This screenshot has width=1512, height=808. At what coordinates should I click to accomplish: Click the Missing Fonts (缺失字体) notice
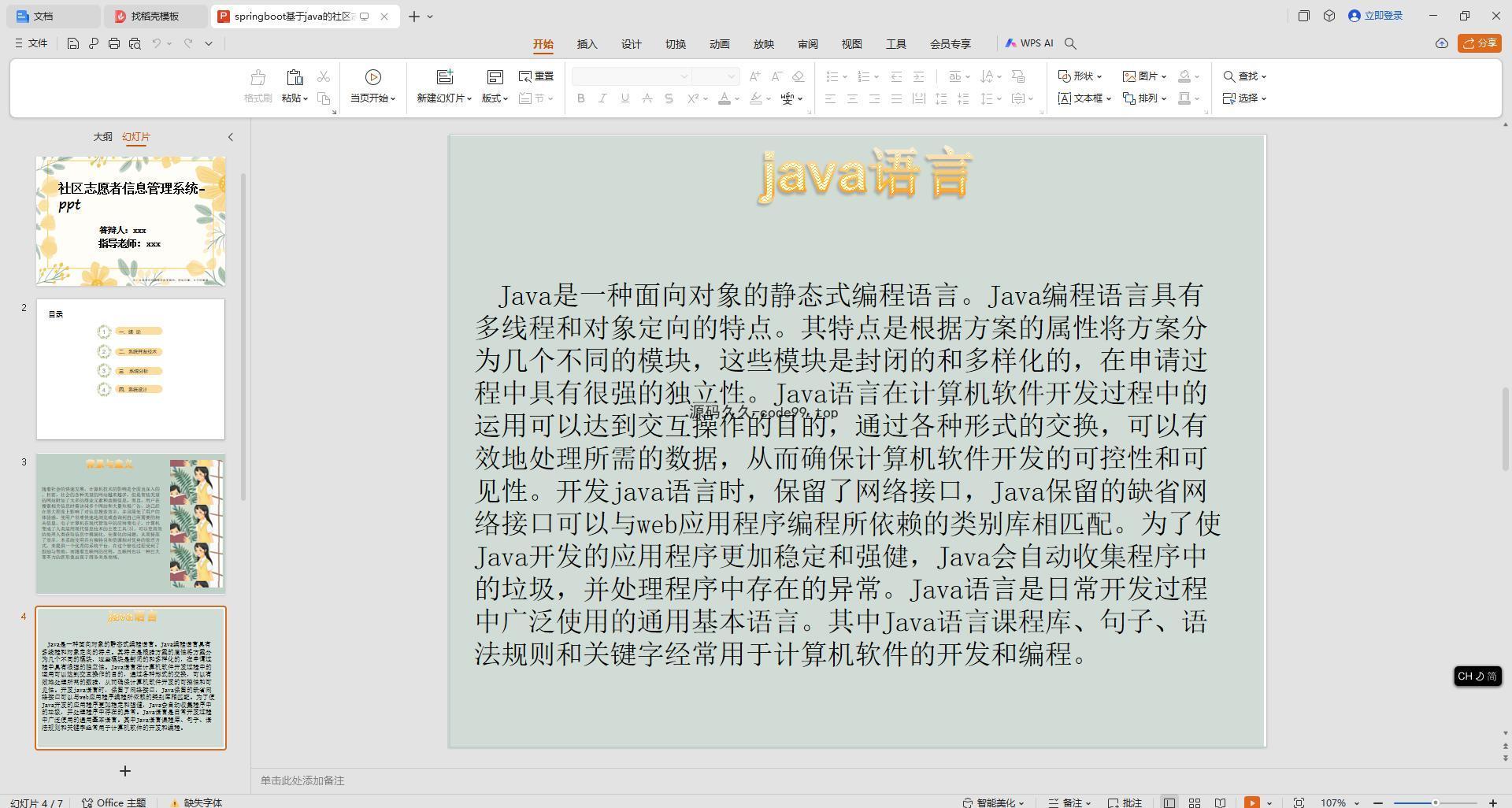coord(197,802)
